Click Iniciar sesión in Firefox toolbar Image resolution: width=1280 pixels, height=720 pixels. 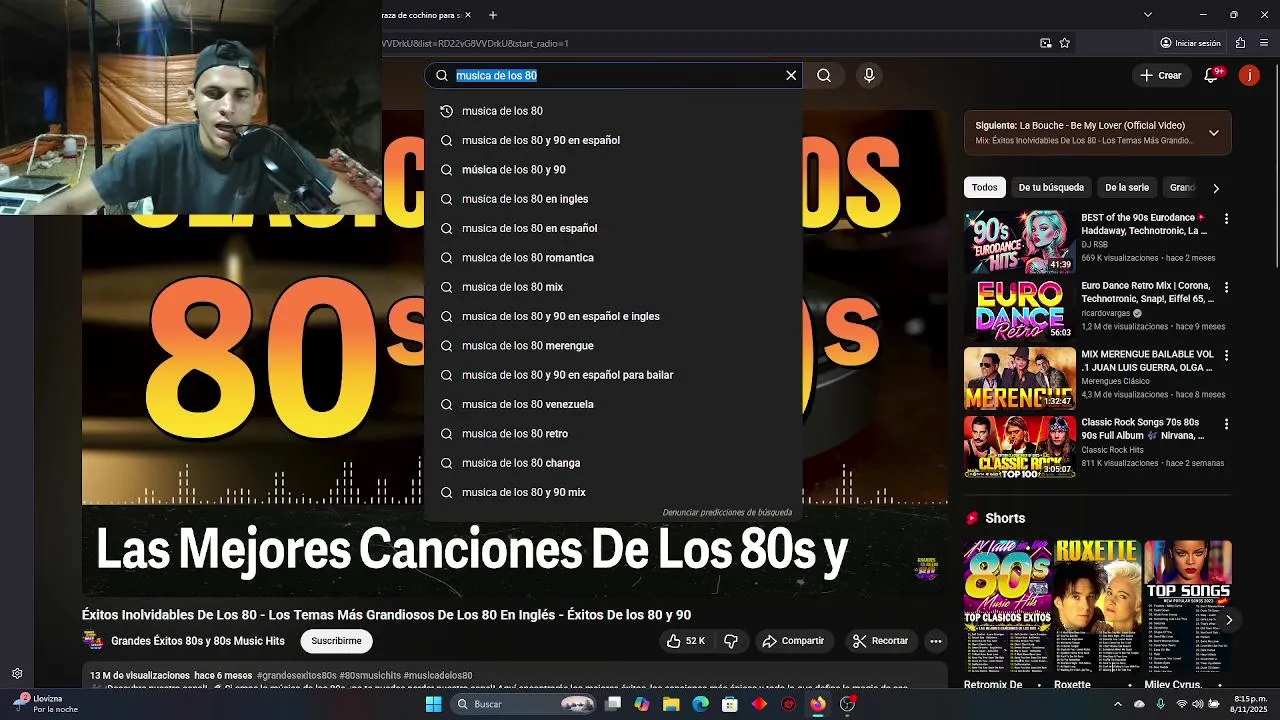[1190, 43]
